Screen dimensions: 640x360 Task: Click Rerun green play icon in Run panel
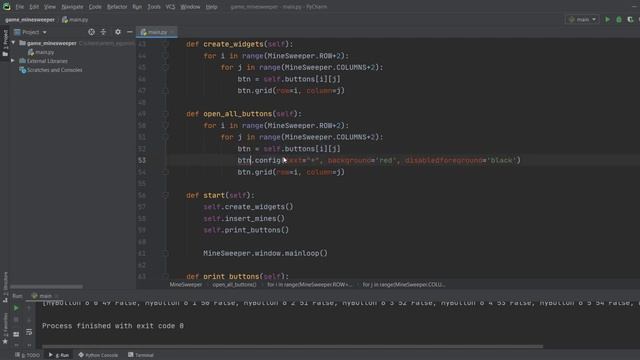pyautogui.click(x=16, y=308)
